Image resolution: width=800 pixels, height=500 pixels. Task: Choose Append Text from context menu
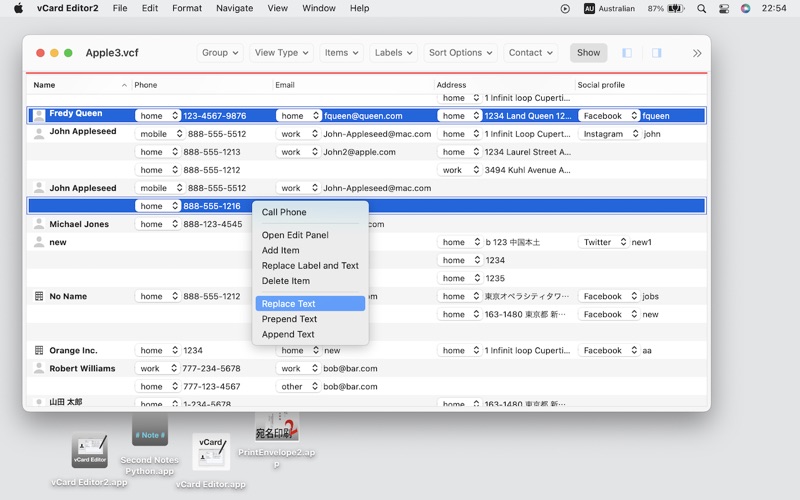point(288,334)
